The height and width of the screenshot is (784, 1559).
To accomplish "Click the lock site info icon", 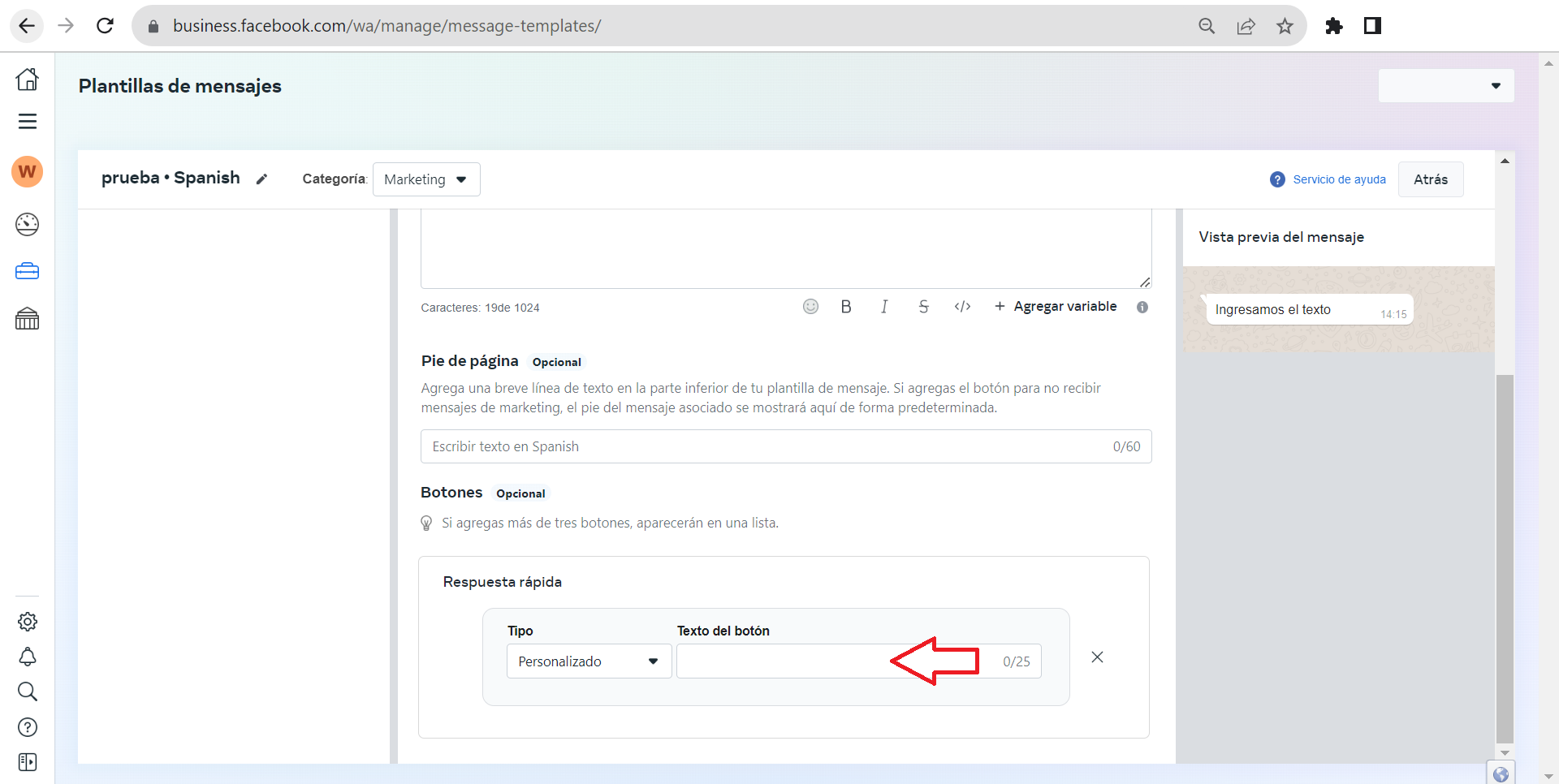I will point(153,26).
